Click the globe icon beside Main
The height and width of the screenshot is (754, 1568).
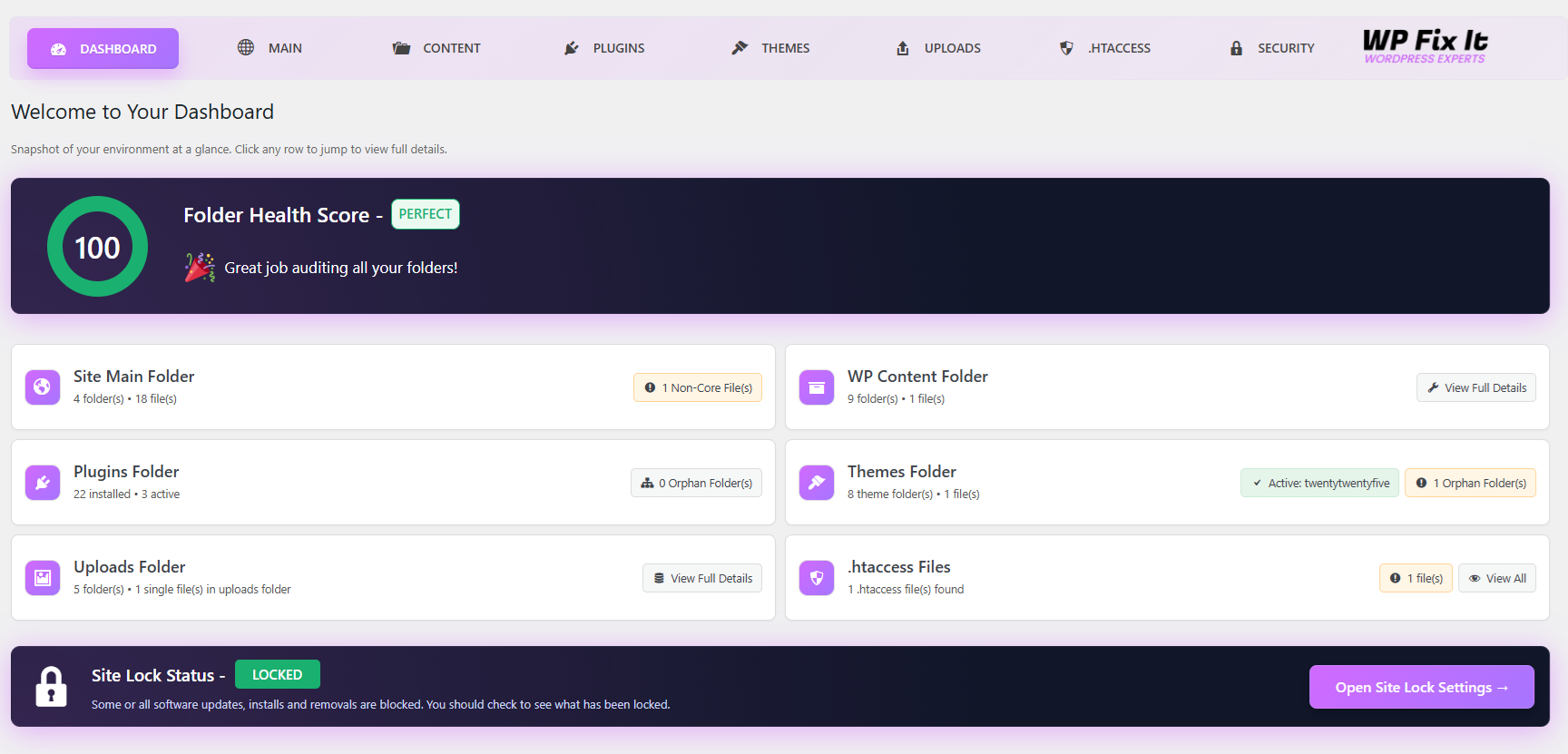click(246, 47)
